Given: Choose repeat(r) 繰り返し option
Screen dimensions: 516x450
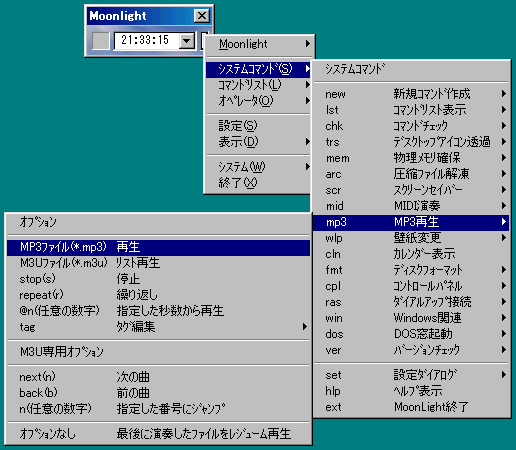Looking at the screenshot, I should (158, 295).
